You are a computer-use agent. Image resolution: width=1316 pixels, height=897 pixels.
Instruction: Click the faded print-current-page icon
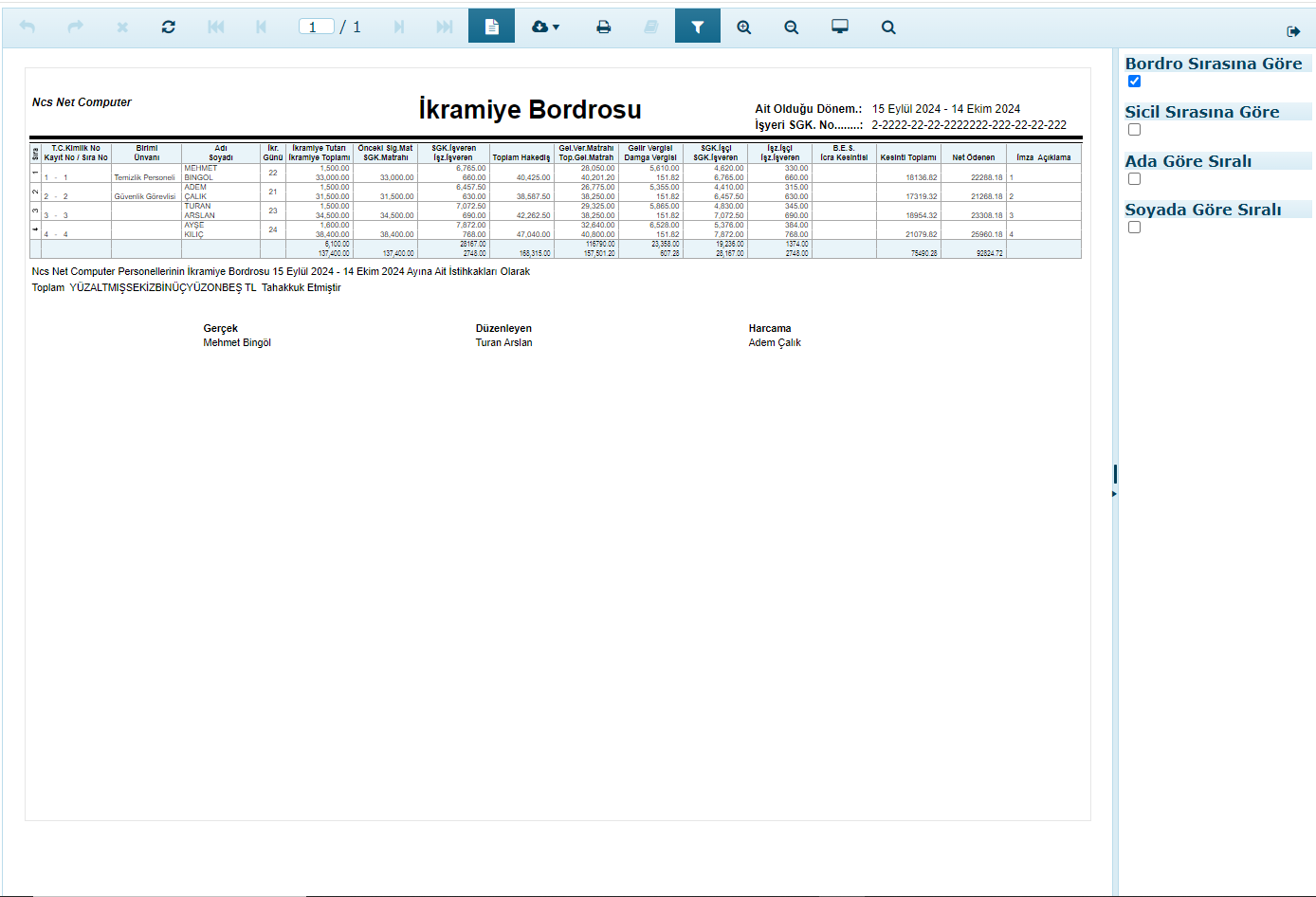(650, 27)
